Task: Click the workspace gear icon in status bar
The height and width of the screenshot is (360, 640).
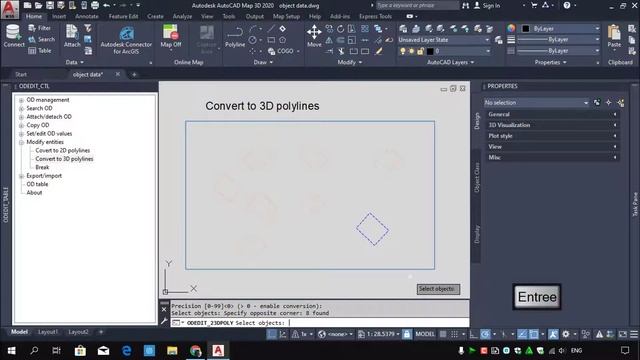Action: pyautogui.click(x=565, y=334)
